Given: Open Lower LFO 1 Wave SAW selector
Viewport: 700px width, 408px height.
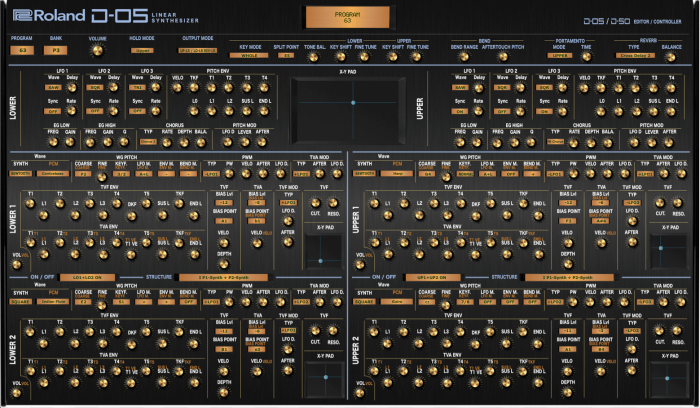Looking at the screenshot, I should pos(53,87).
